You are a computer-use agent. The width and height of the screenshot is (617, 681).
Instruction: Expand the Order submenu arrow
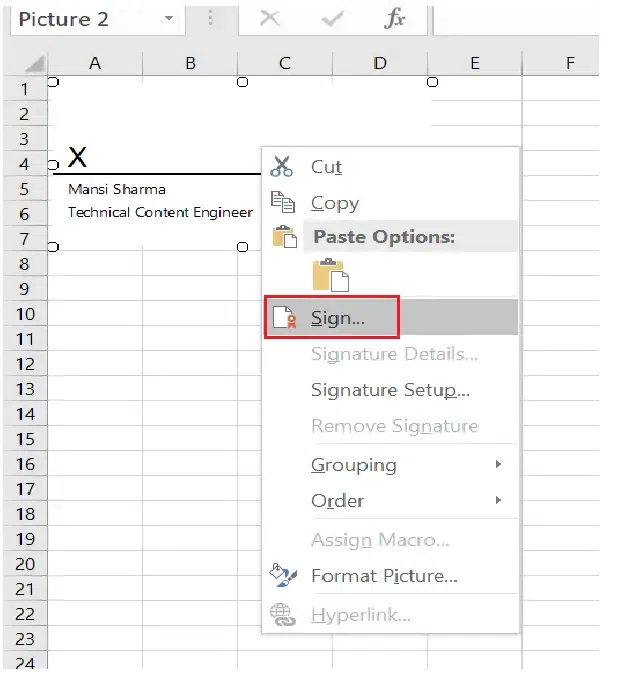point(498,500)
